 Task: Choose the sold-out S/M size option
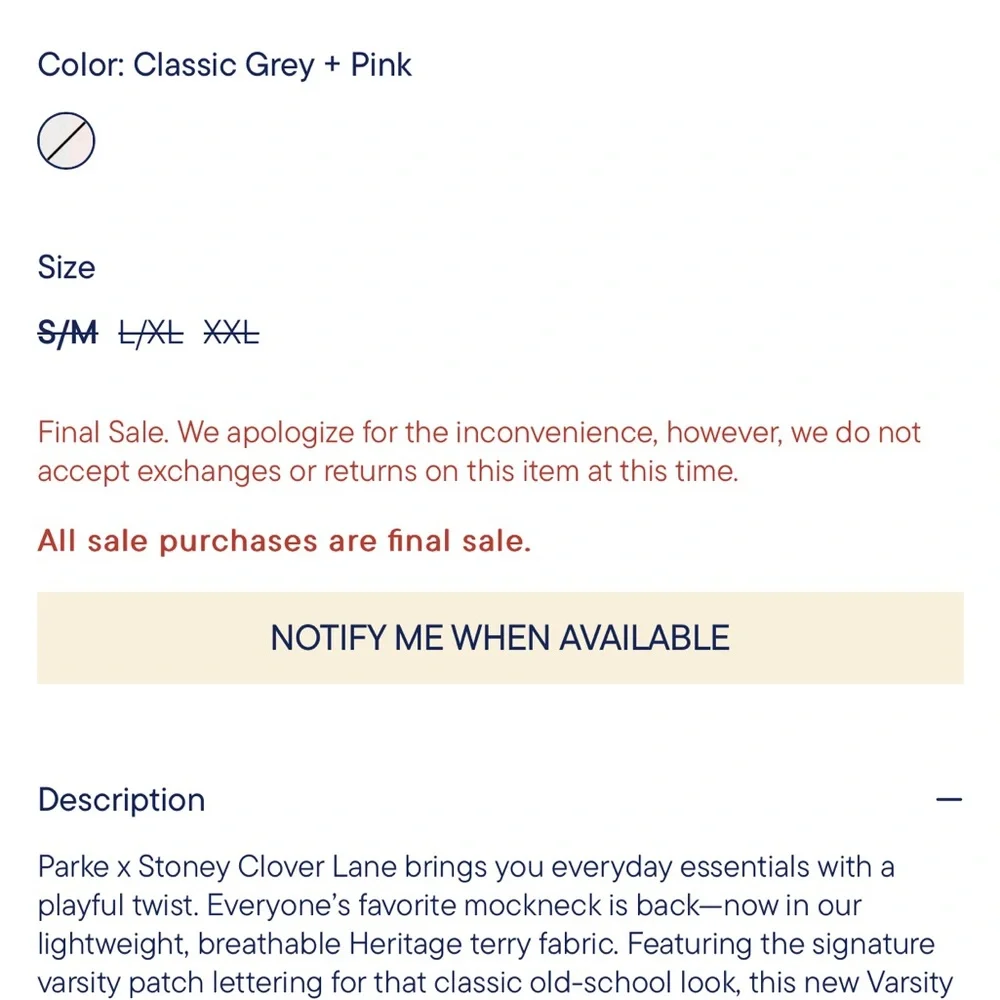coord(68,333)
